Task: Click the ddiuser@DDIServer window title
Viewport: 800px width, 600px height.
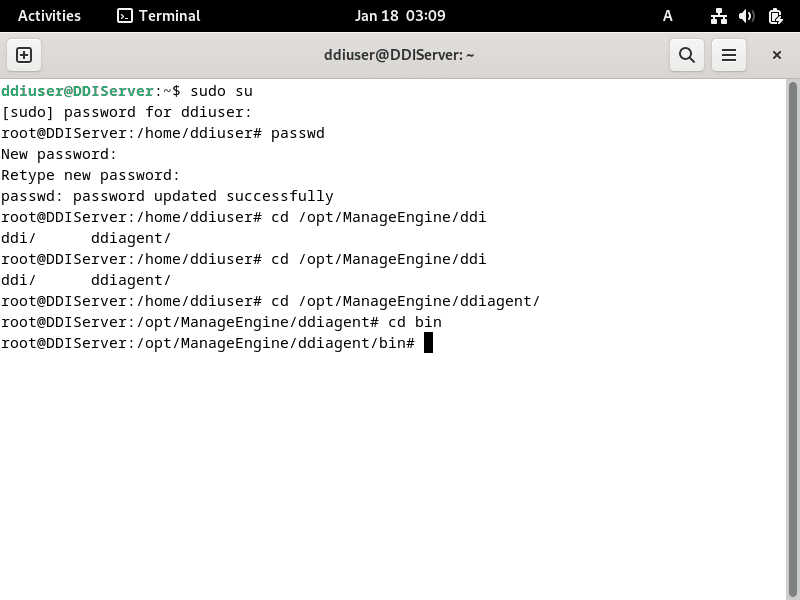Action: click(400, 55)
